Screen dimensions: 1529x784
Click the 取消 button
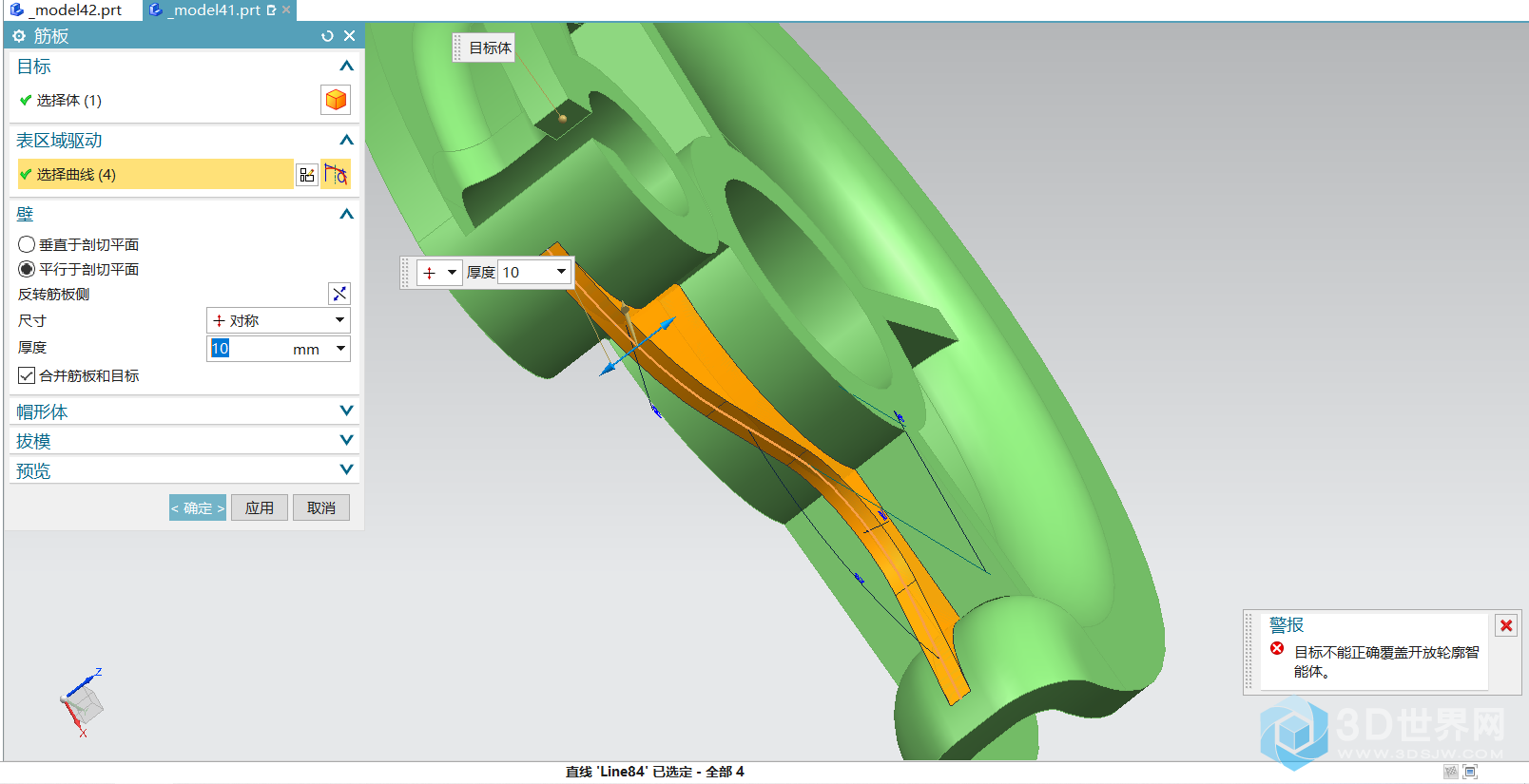(x=321, y=508)
